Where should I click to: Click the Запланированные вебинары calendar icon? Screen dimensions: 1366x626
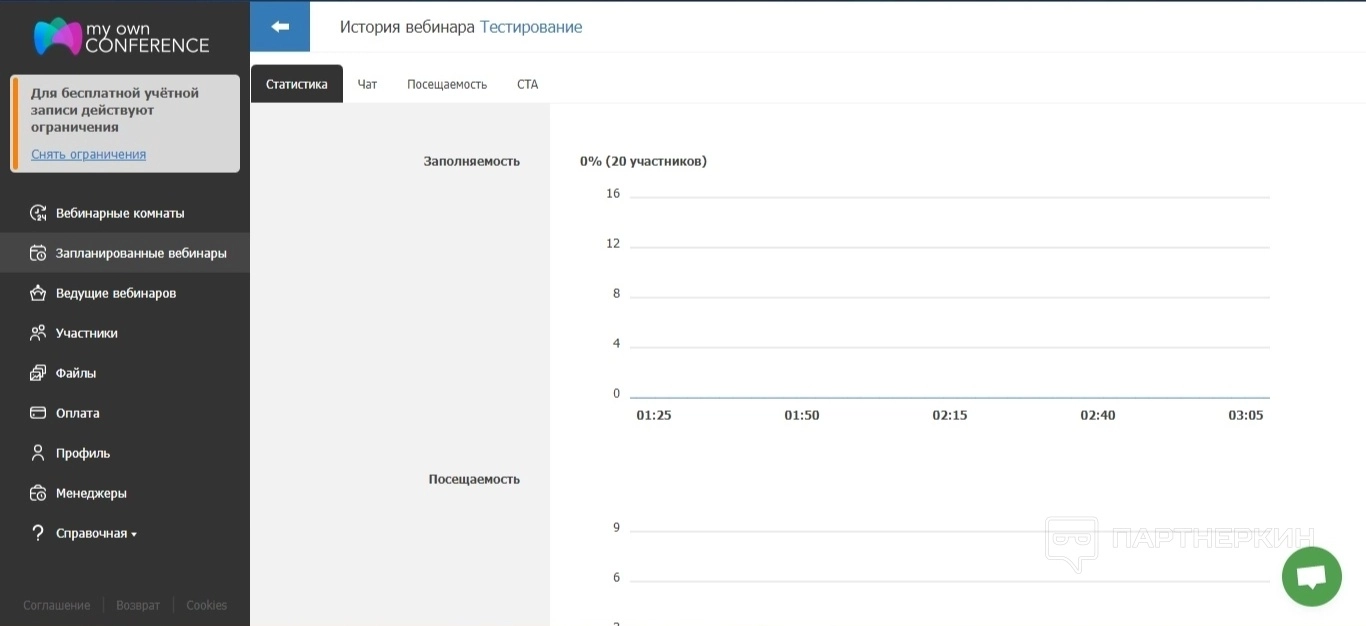pyautogui.click(x=38, y=253)
